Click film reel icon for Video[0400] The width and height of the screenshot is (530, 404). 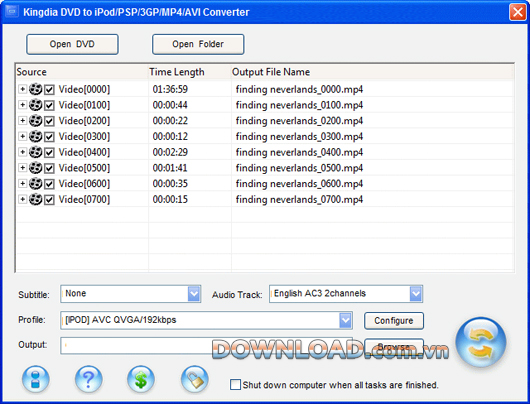coord(35,152)
